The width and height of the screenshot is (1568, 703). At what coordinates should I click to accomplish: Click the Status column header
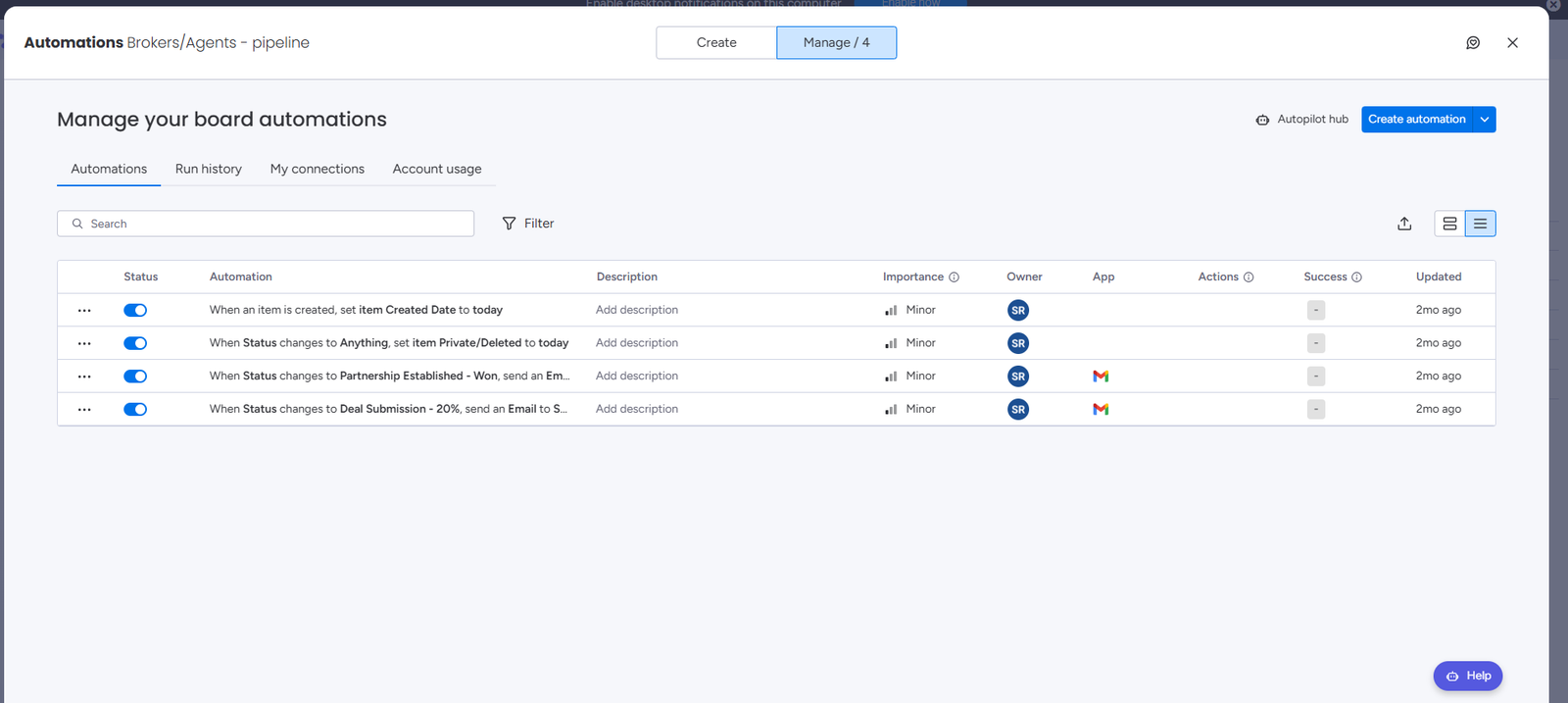tap(141, 277)
